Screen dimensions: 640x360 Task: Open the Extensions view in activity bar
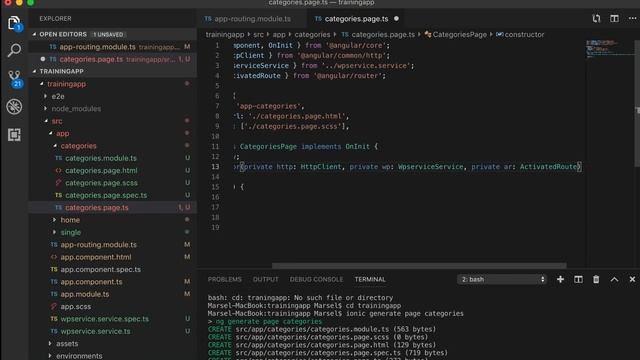14,135
